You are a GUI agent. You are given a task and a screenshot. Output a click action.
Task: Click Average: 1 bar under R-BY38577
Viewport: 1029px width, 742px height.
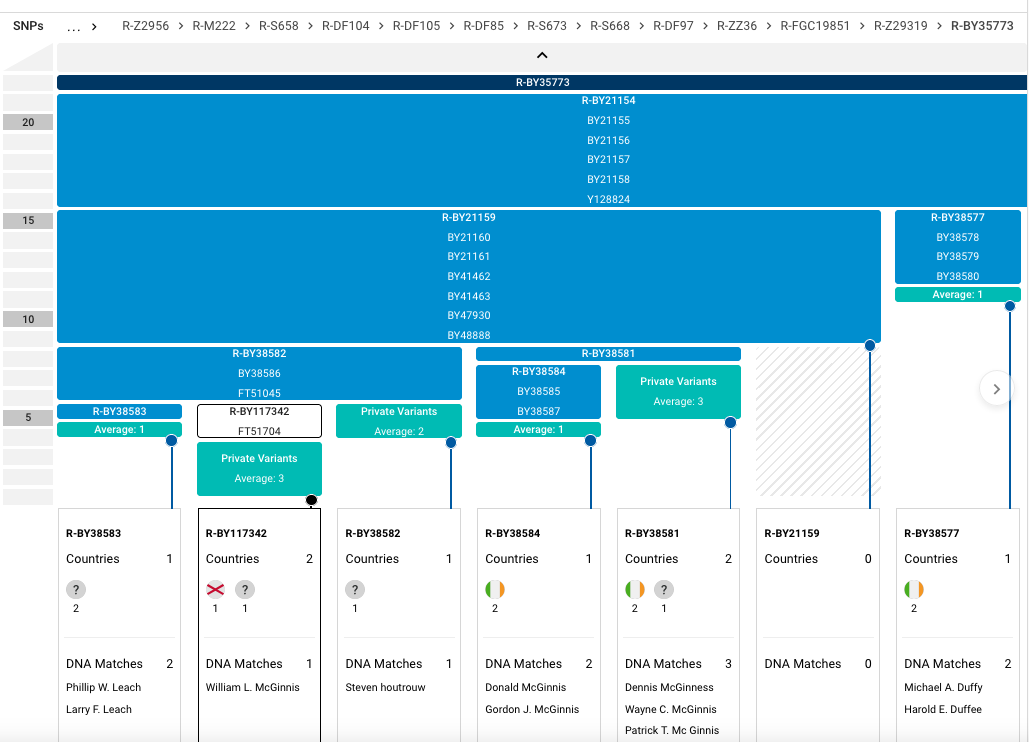coord(957,295)
